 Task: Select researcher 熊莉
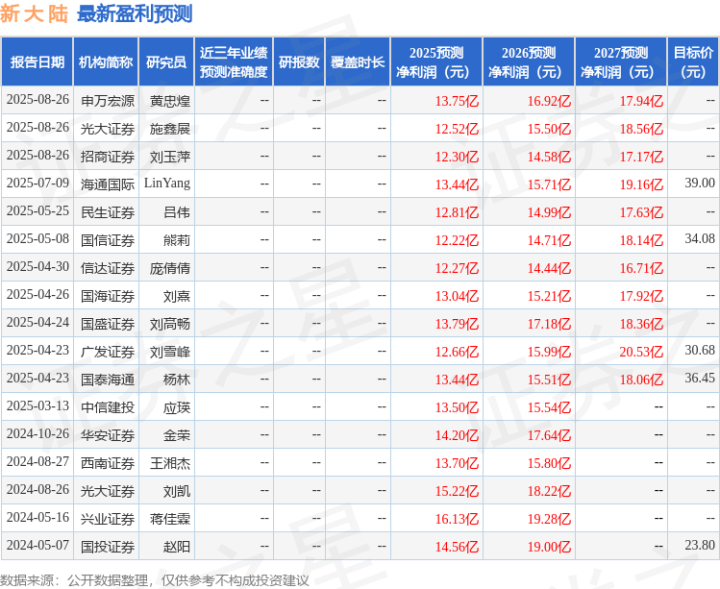[176, 241]
